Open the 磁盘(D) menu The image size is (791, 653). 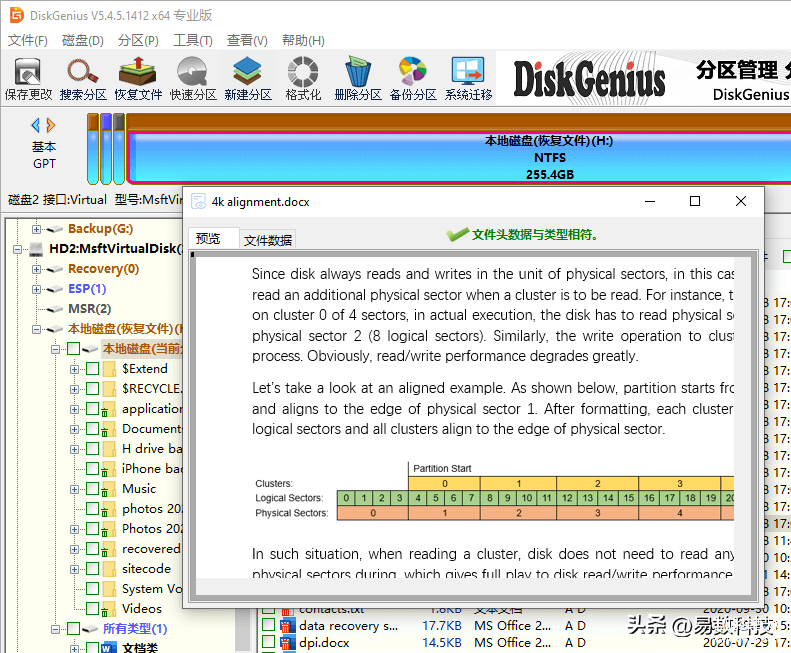[83, 40]
